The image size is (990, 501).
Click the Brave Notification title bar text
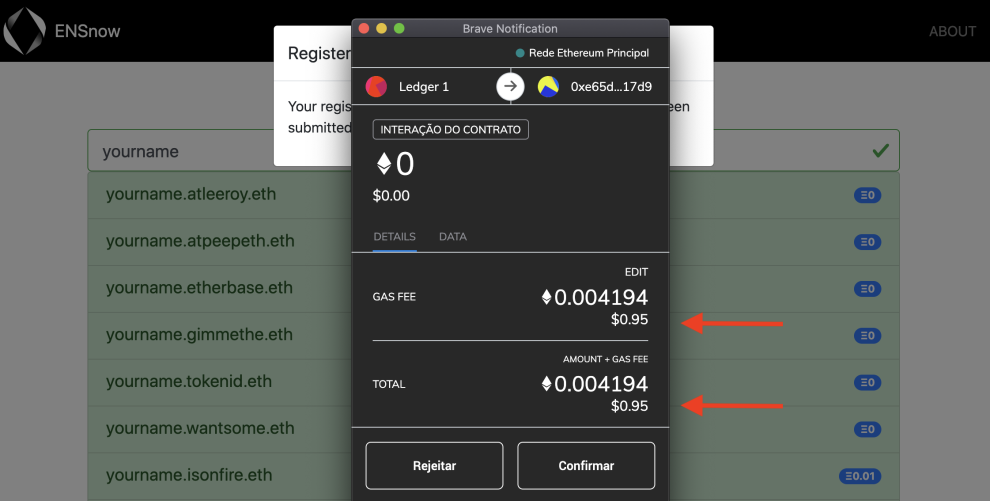[510, 28]
